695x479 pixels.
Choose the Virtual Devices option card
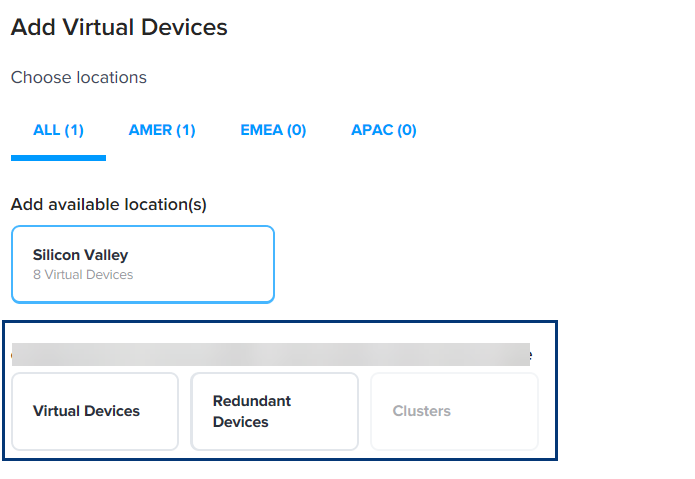95,411
